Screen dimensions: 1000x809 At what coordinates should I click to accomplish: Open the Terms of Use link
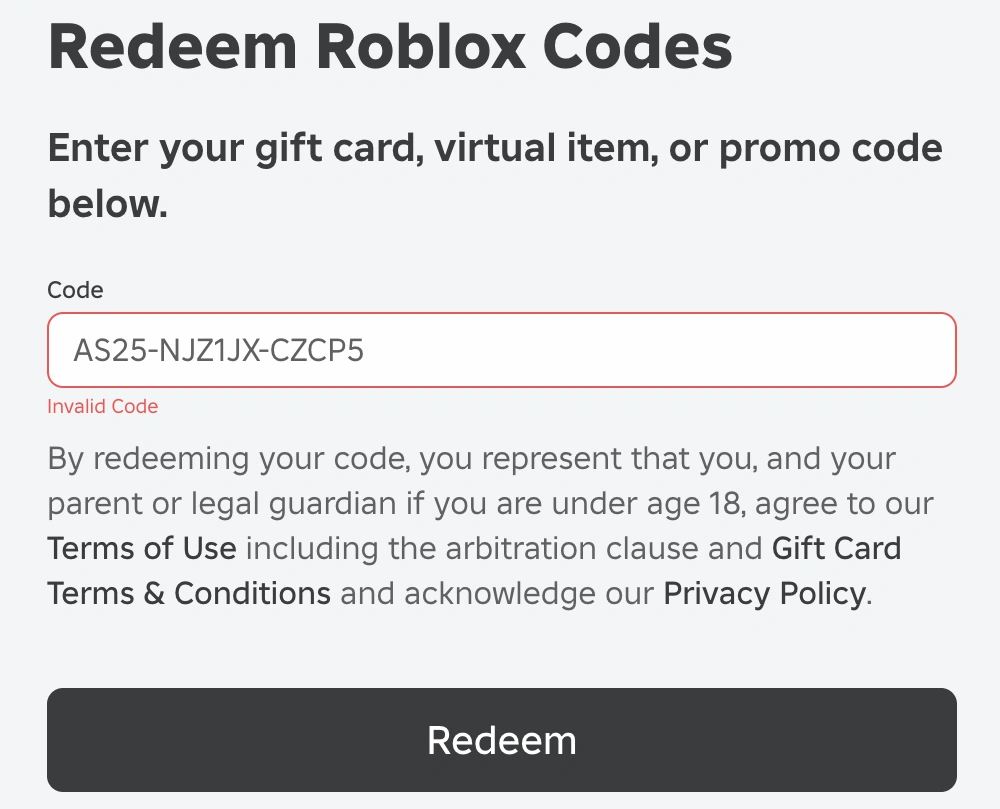coord(141,548)
